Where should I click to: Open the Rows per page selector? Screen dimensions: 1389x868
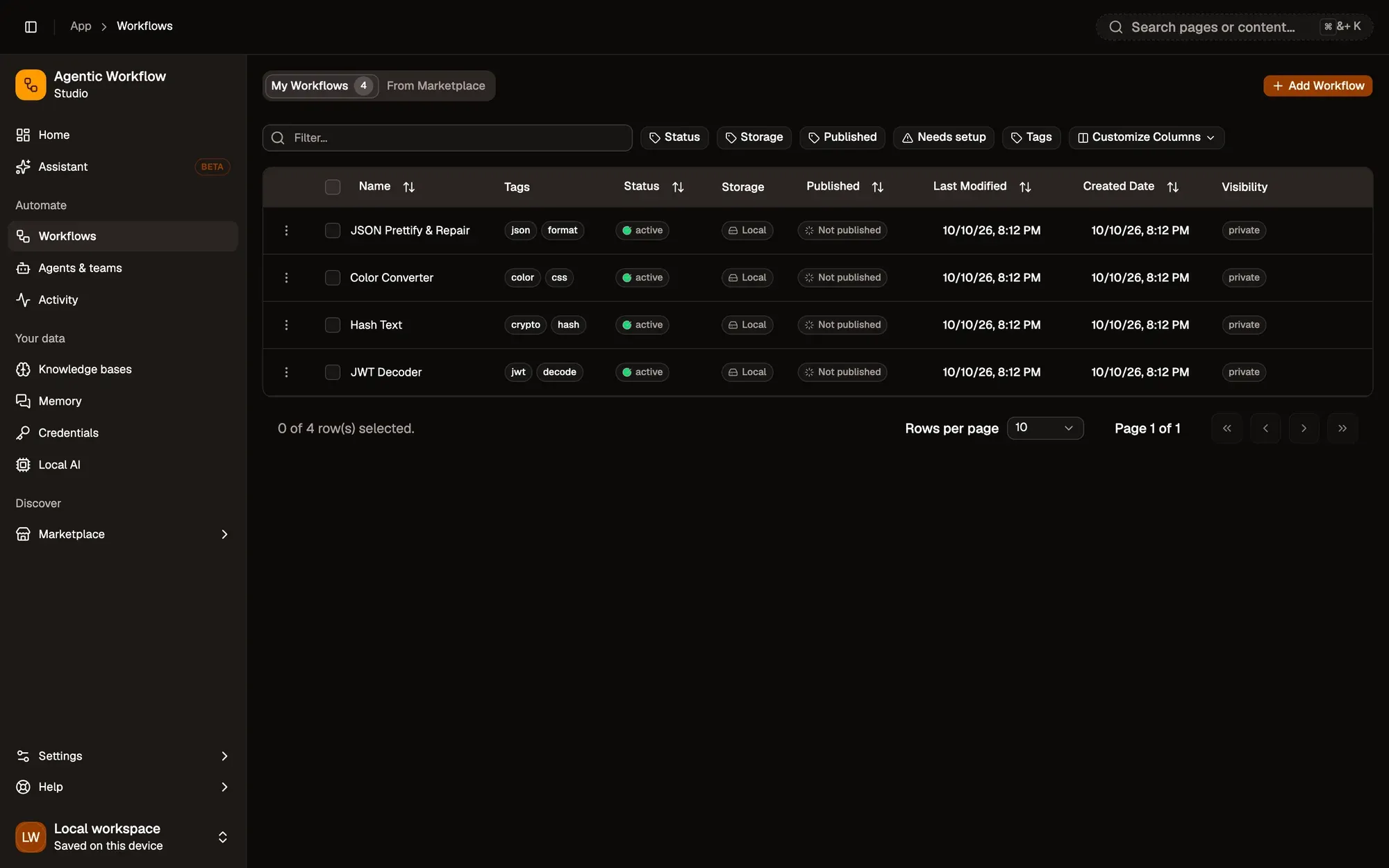click(1045, 428)
